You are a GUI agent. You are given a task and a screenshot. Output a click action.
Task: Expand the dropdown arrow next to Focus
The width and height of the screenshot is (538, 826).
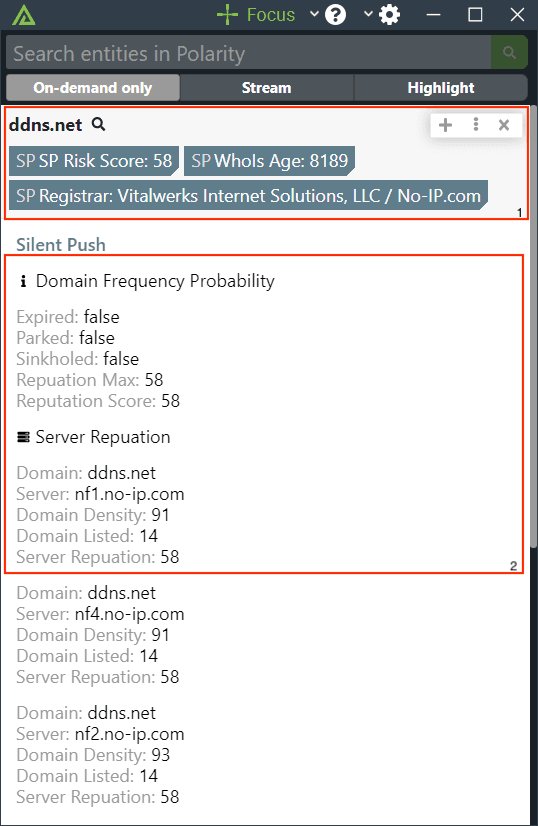[x=314, y=14]
